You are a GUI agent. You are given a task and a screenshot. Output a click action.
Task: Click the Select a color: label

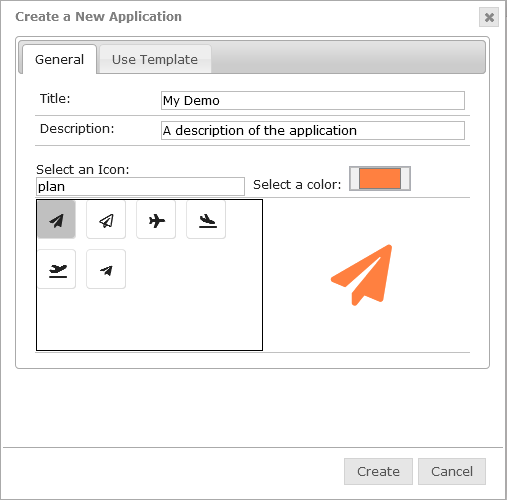click(x=297, y=184)
